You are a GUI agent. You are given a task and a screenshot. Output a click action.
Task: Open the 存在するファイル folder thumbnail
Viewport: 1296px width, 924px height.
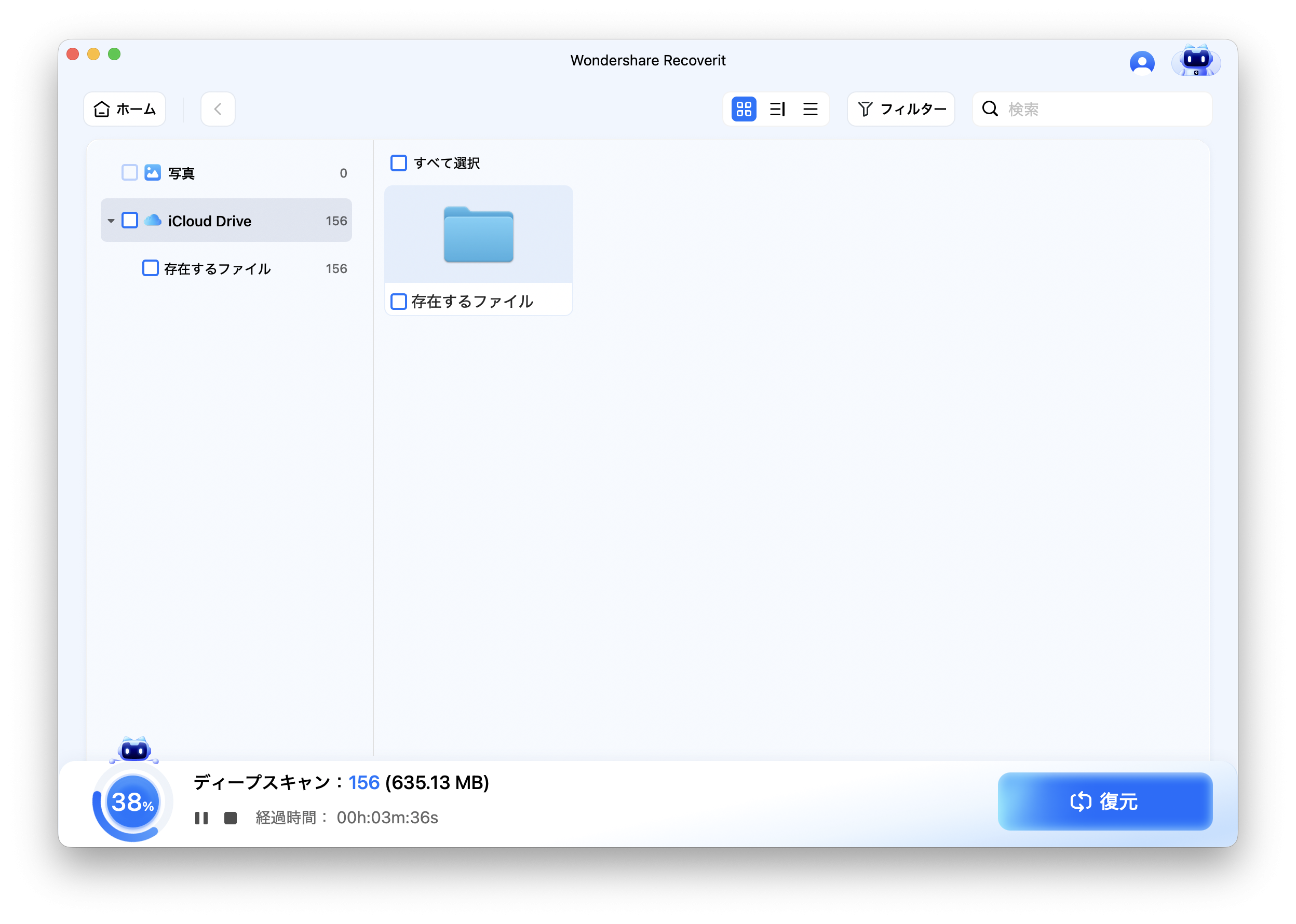478,234
